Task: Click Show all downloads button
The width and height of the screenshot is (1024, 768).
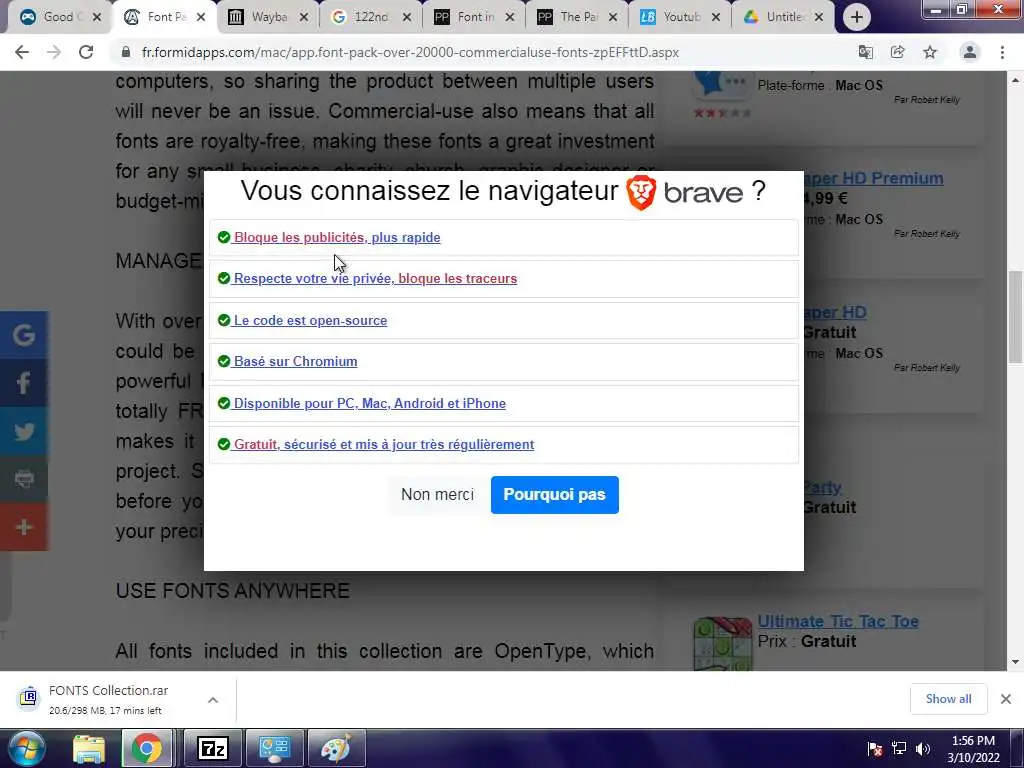Action: [948, 699]
